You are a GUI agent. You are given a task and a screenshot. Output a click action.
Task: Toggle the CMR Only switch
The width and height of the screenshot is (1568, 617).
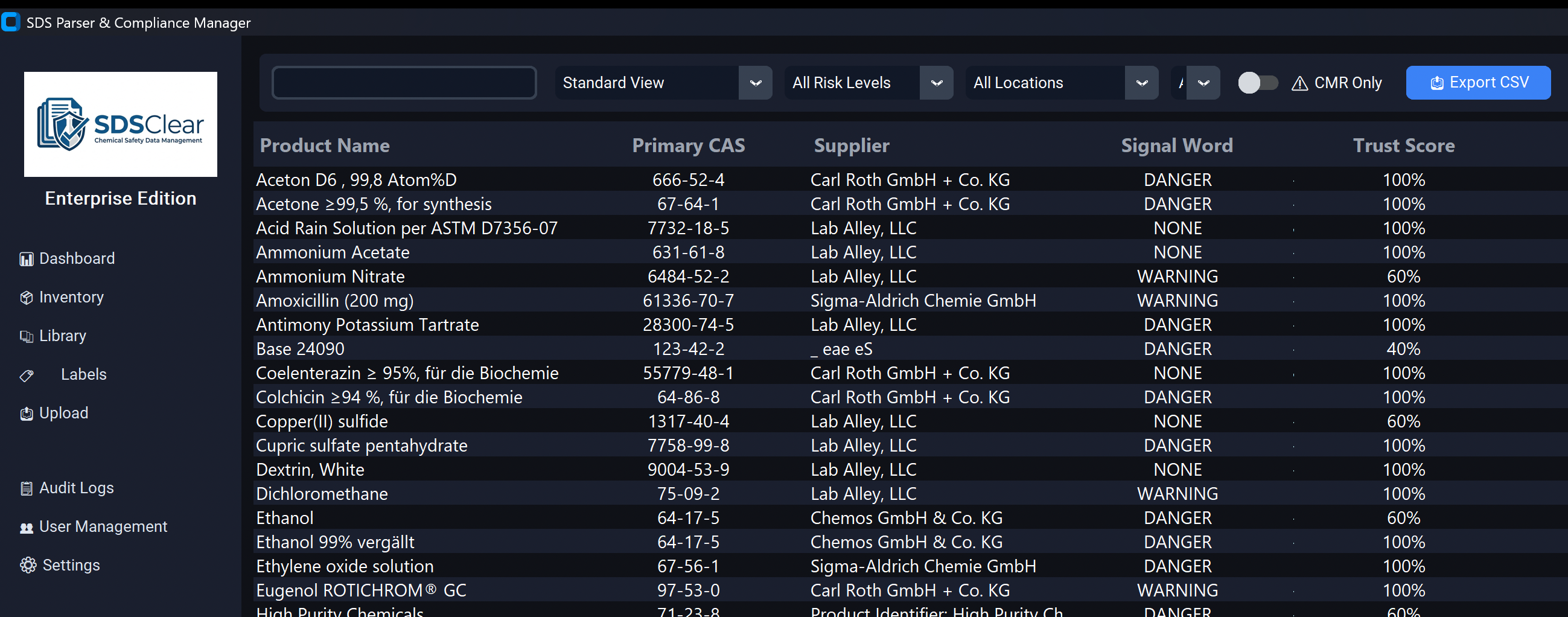pos(1257,83)
